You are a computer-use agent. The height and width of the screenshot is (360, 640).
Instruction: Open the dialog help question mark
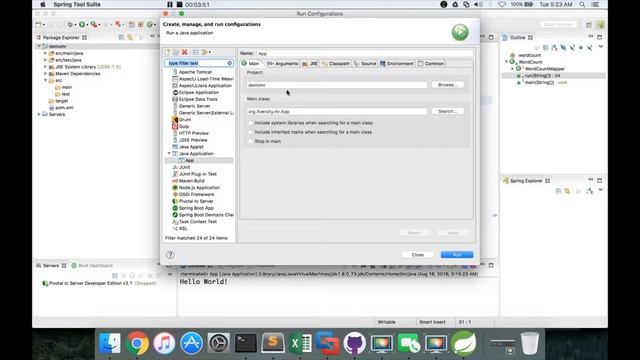(170, 255)
